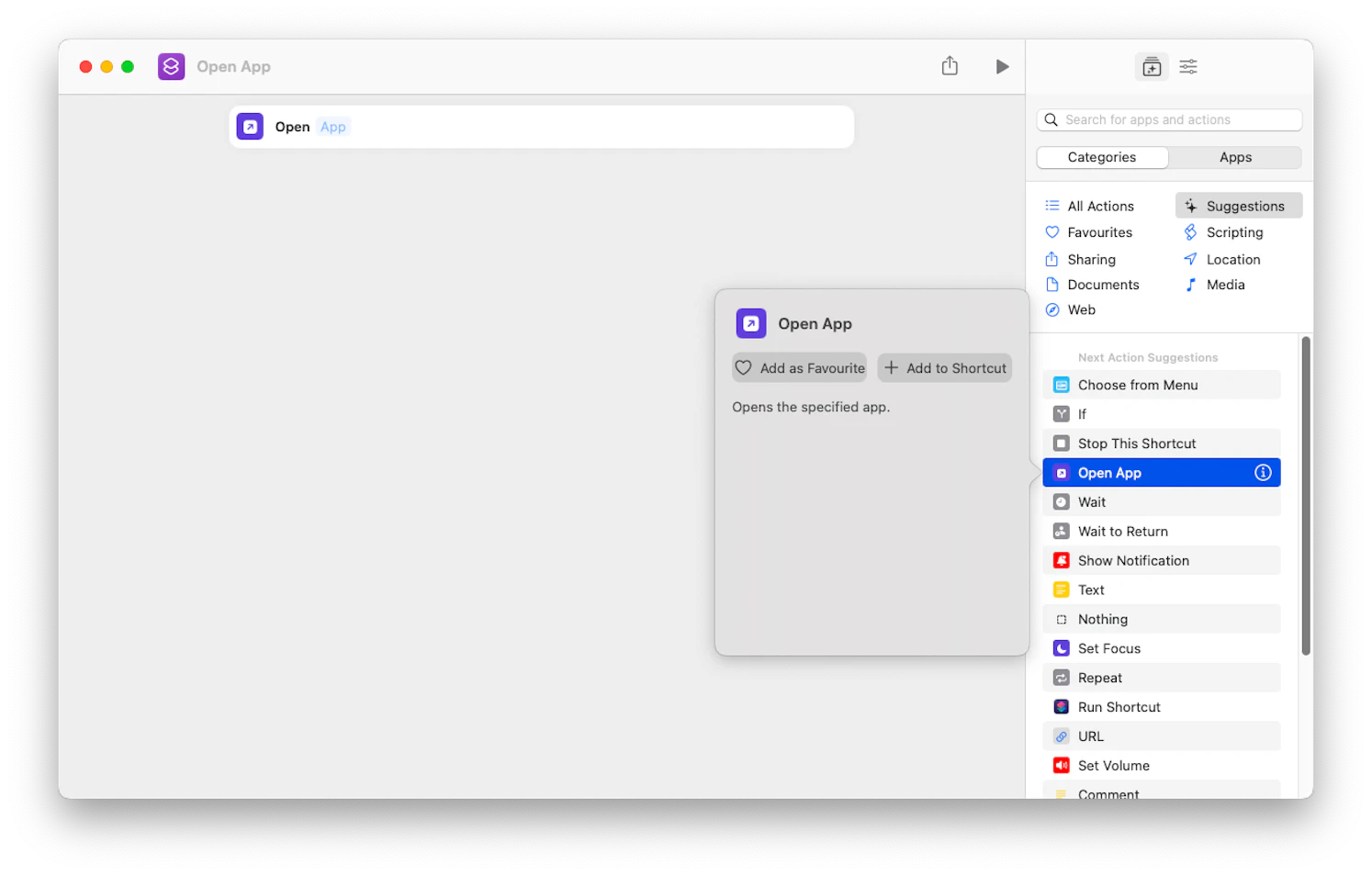Click Add to Shortcut button

tap(944, 368)
